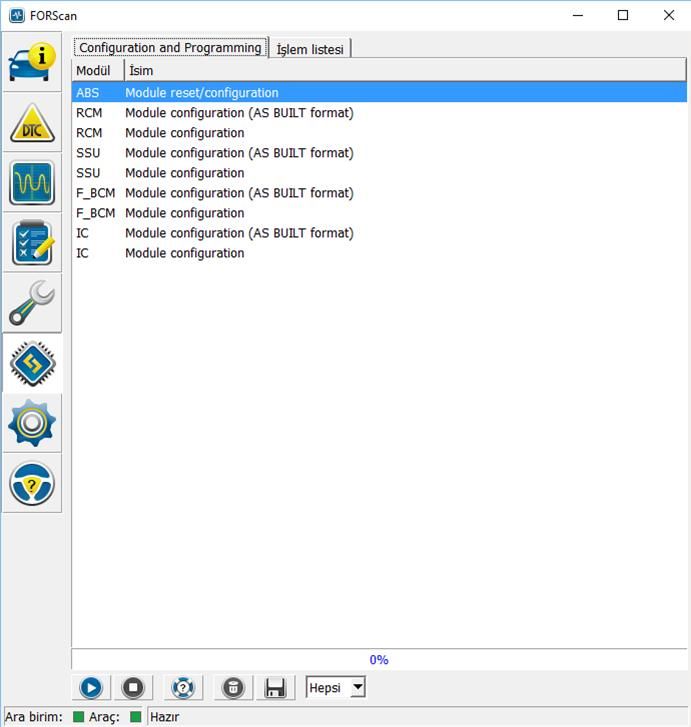Click the trash delete icon
Screen dimensions: 691x727
(233, 687)
